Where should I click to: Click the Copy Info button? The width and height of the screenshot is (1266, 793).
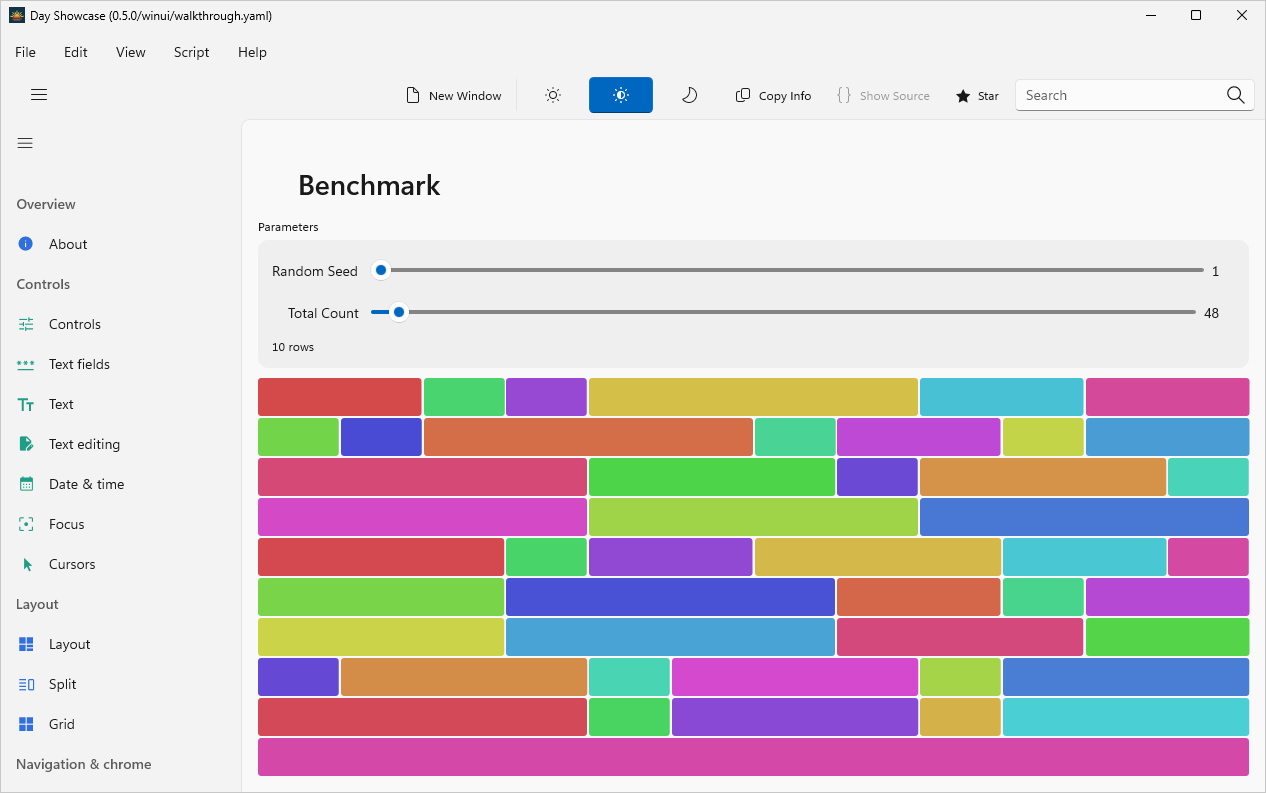(773, 96)
